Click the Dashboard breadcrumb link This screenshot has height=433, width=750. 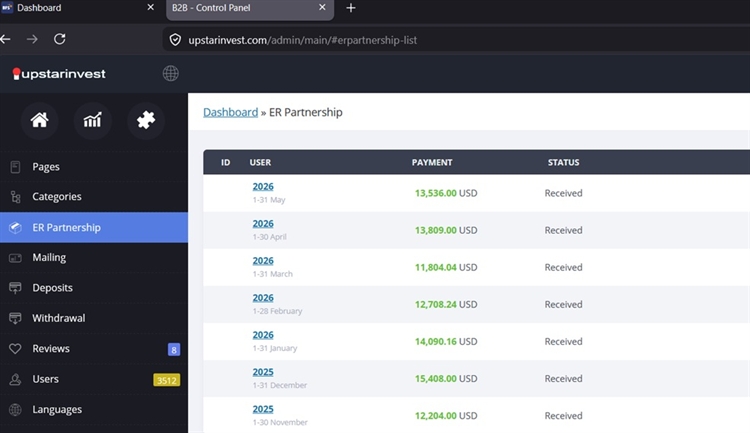tap(231, 112)
